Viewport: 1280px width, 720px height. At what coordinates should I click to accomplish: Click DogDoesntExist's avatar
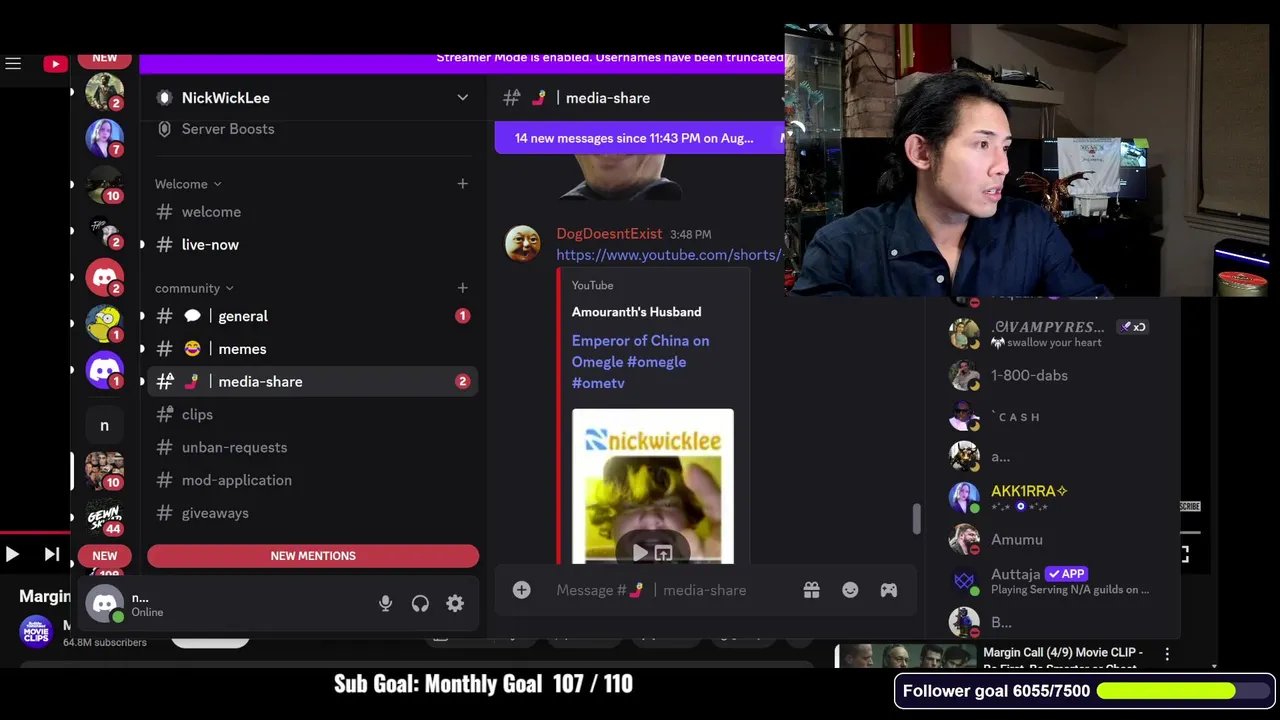522,243
